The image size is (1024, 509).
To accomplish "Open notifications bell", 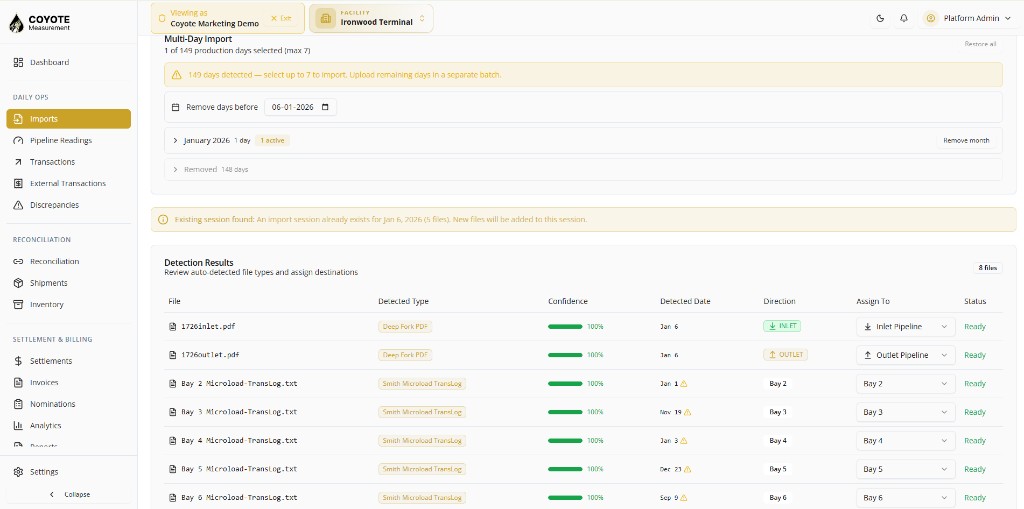I will pos(904,18).
